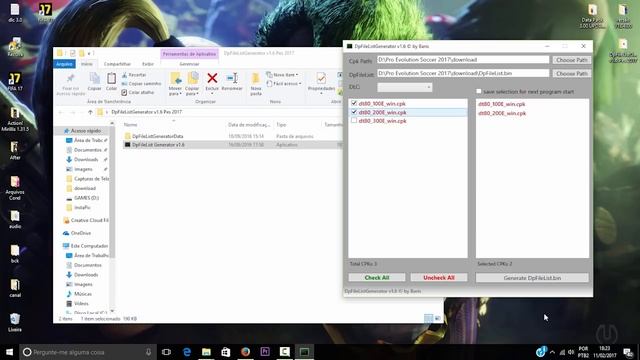Open the Arquivos Corel desktop folder

[15, 188]
